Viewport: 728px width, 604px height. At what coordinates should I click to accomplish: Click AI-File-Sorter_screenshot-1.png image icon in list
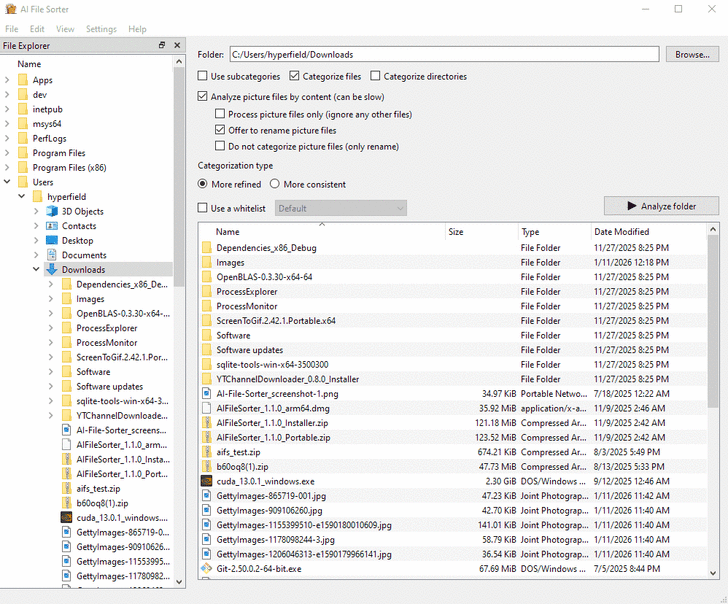point(207,394)
